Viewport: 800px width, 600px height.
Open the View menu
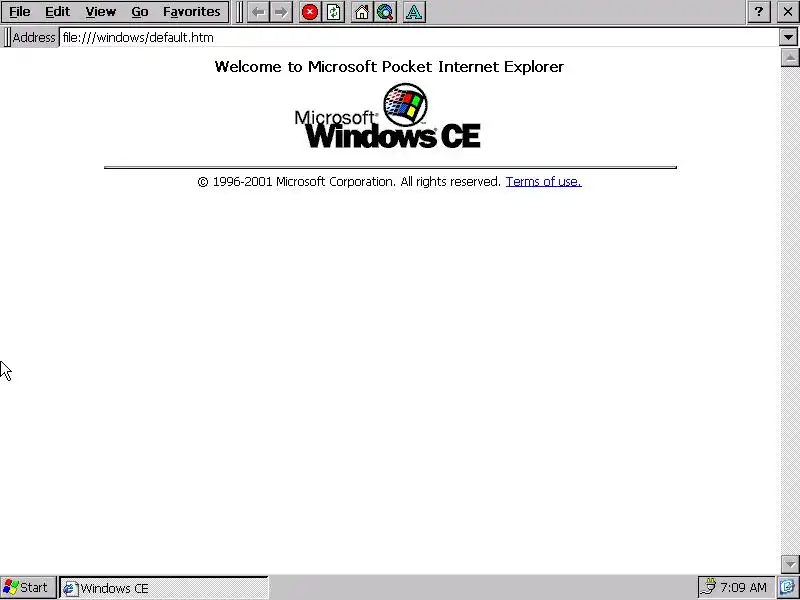click(100, 12)
